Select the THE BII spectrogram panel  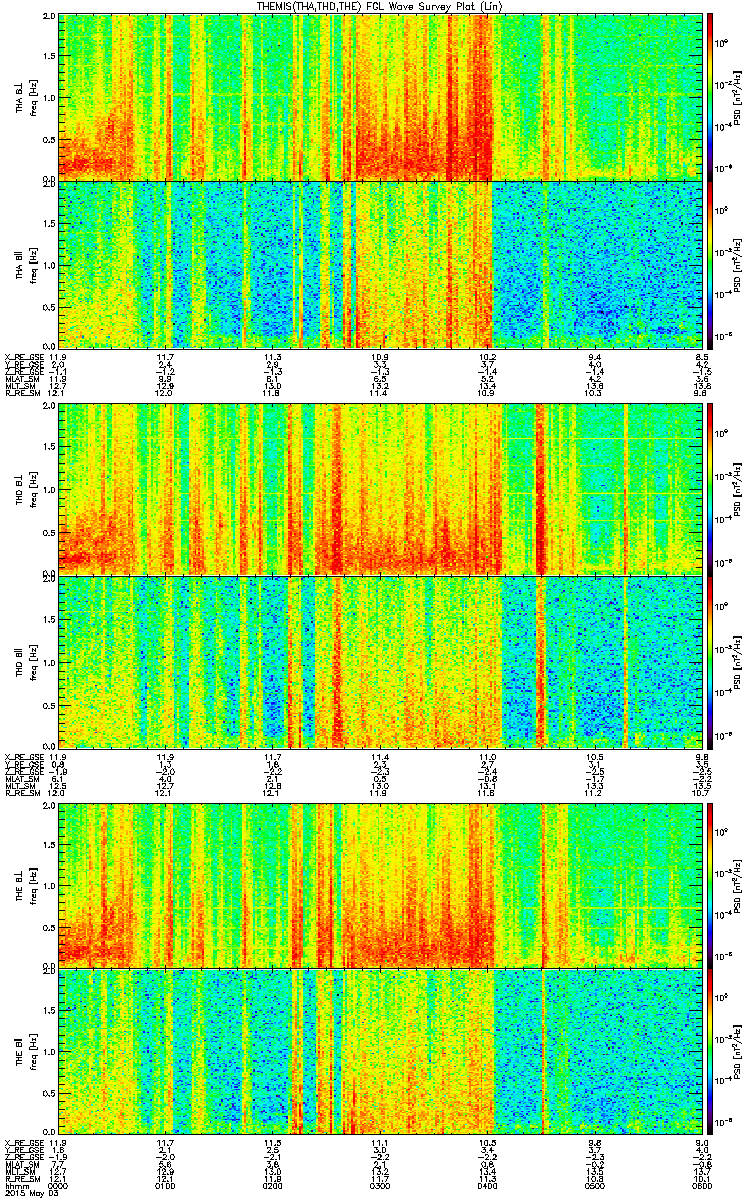point(380,1051)
